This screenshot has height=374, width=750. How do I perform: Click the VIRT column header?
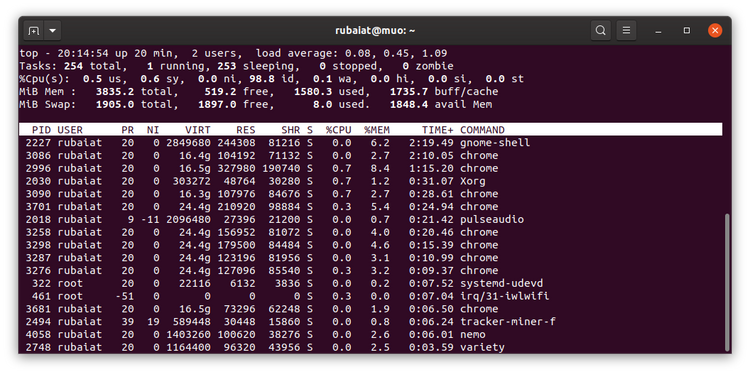pyautogui.click(x=198, y=130)
